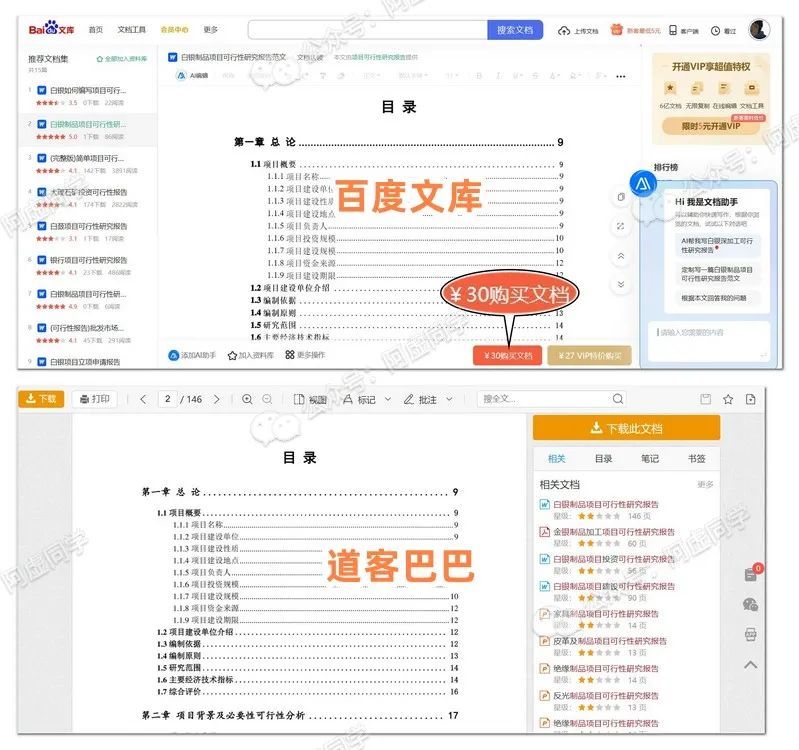Switch to 相关 tab in Doc88 sidebar
This screenshot has height=750, width=799.
click(556, 459)
